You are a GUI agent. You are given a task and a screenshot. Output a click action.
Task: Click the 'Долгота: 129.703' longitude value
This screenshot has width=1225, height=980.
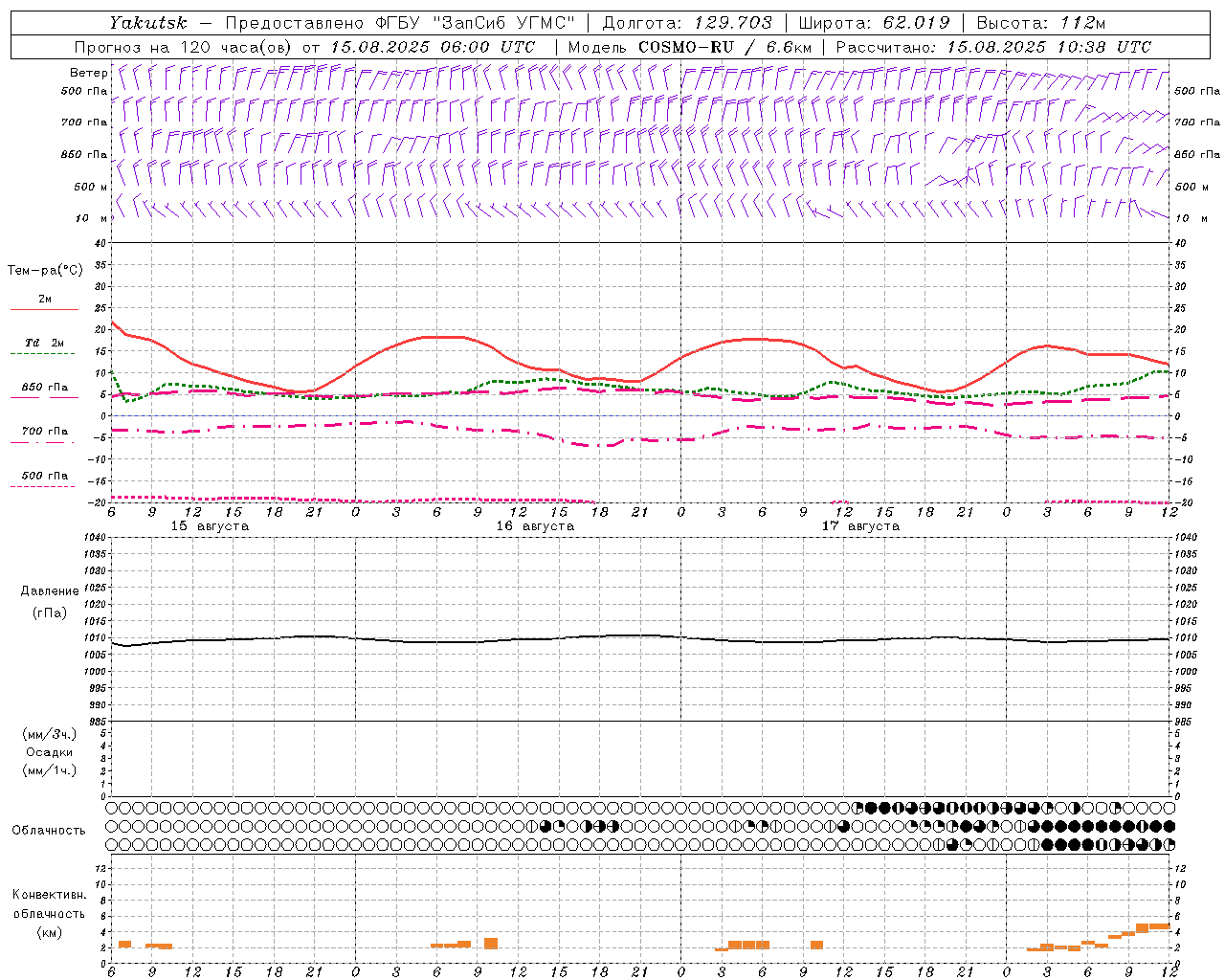[686, 23]
